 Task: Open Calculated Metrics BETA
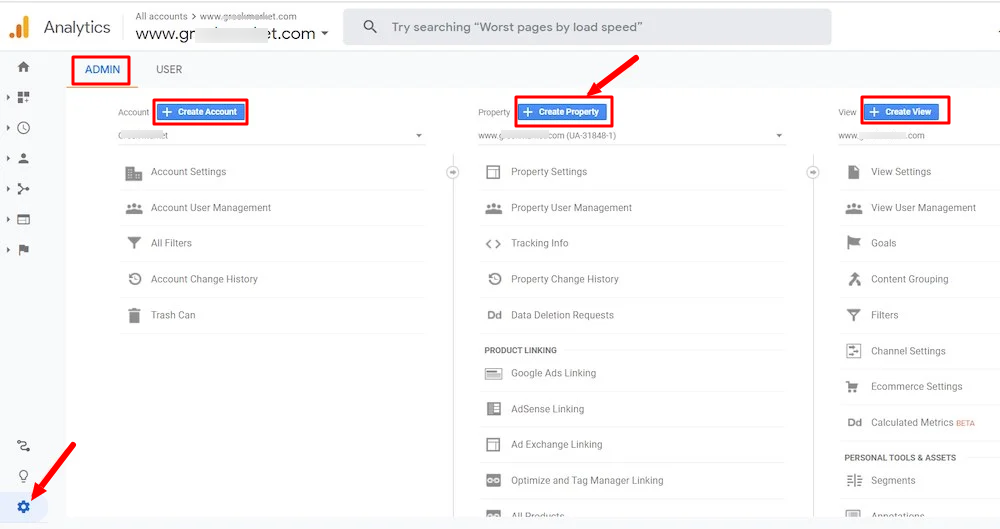click(922, 422)
